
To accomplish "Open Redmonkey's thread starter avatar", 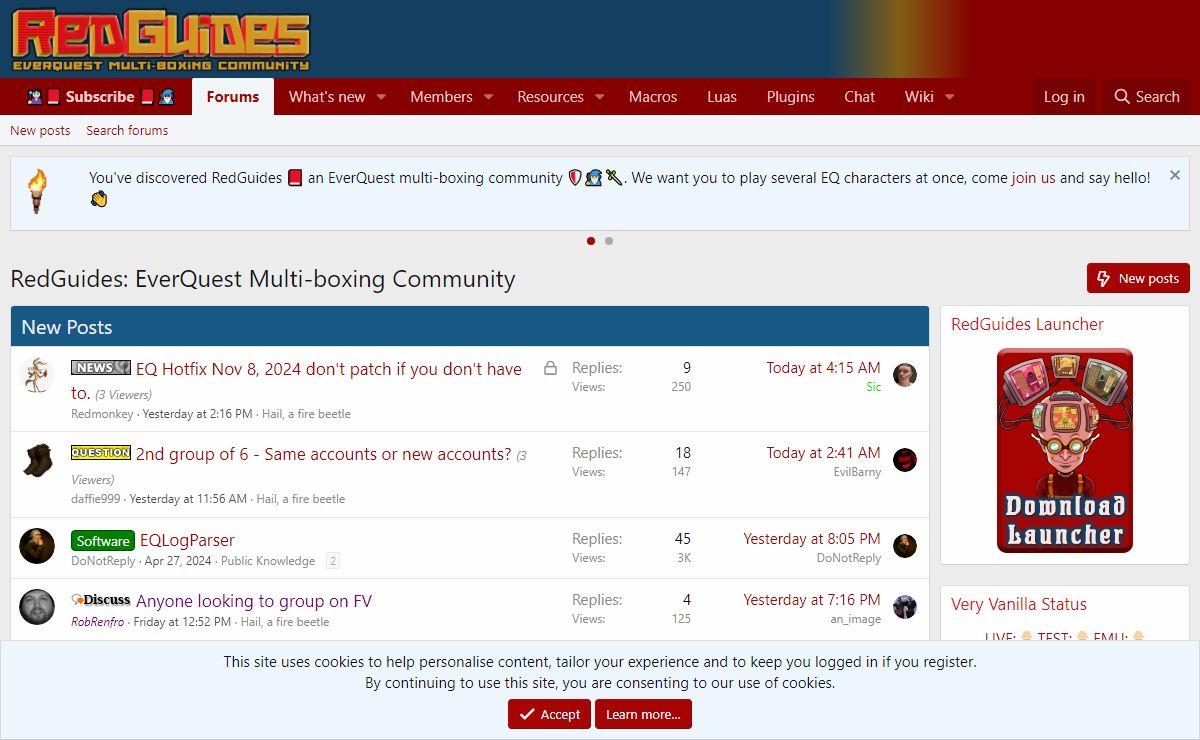I will click(37, 375).
